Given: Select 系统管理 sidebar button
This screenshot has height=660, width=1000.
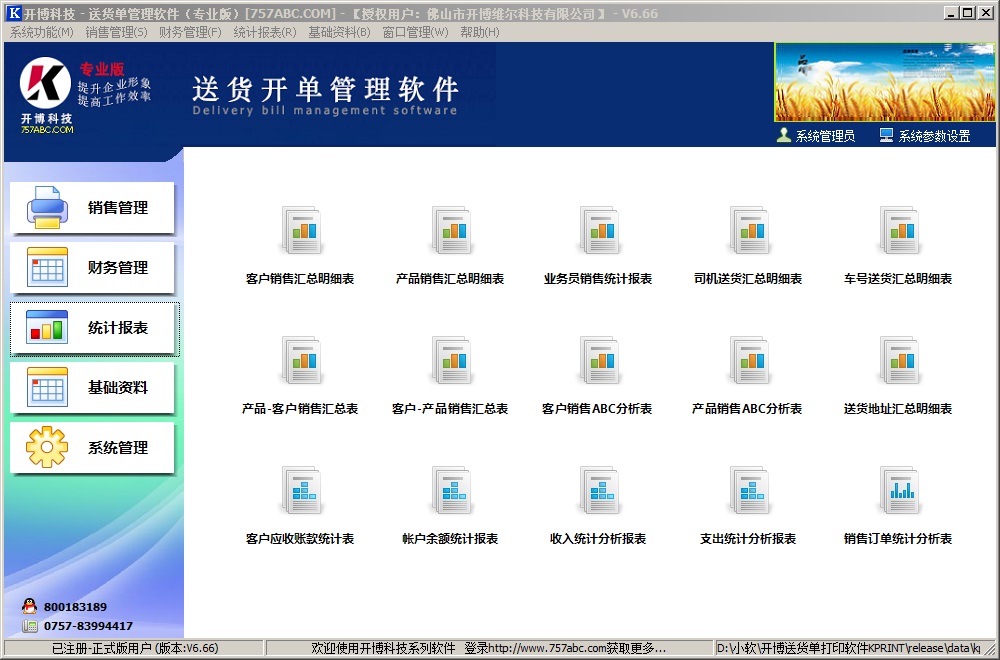Looking at the screenshot, I should (92, 448).
